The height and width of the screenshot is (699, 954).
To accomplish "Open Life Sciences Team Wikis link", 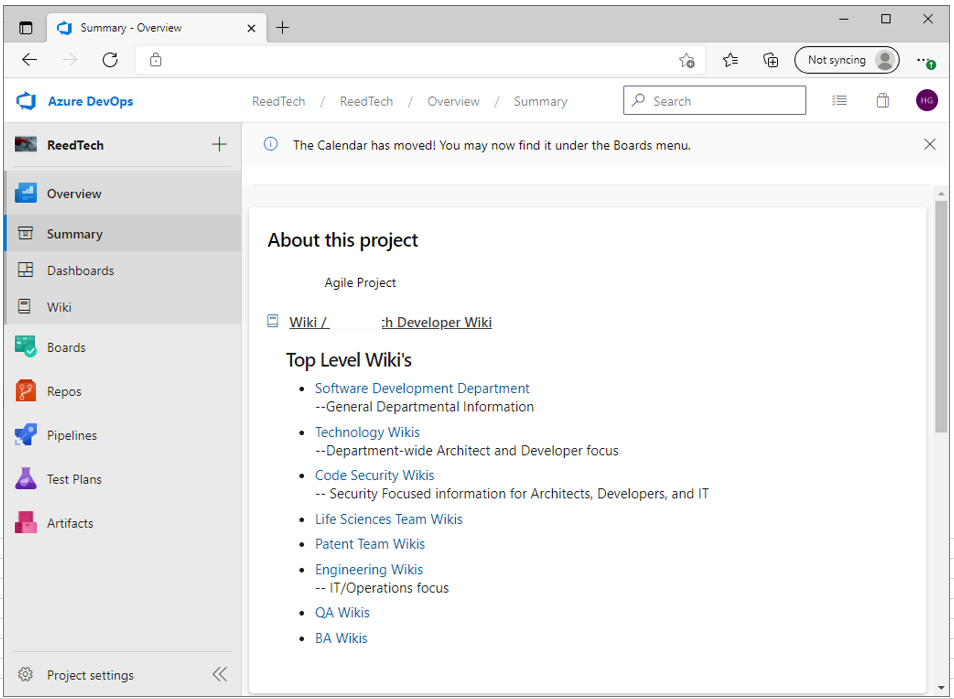I will pyautogui.click(x=388, y=519).
